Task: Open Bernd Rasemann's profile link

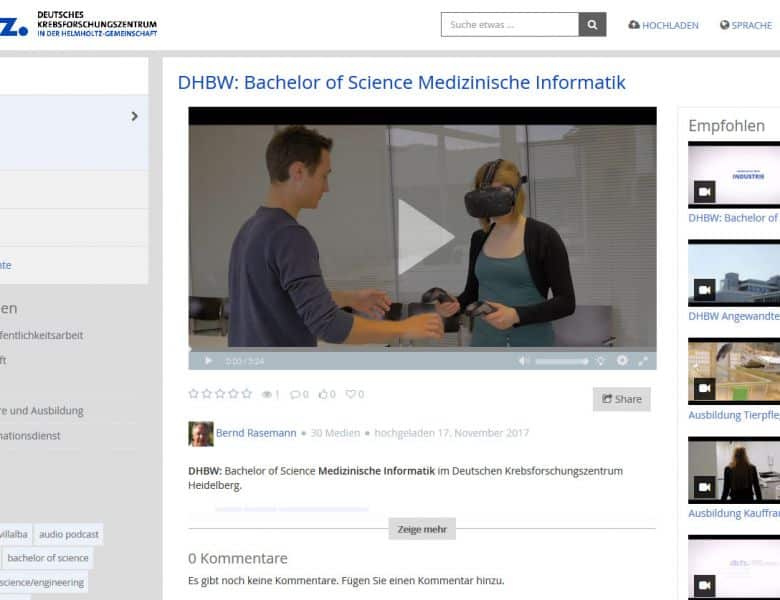Action: (x=256, y=433)
